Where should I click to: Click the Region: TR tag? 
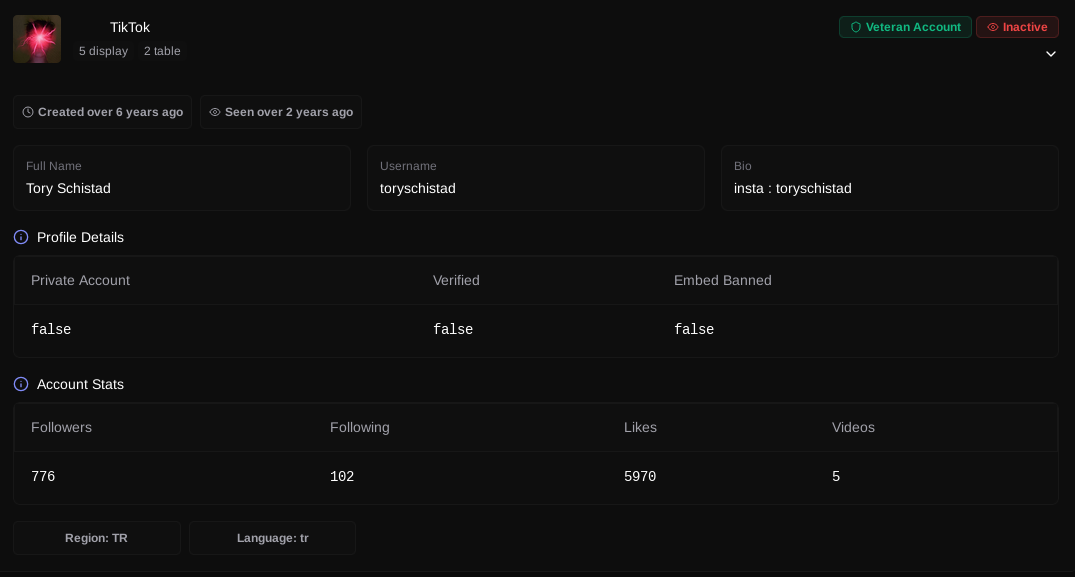(97, 538)
